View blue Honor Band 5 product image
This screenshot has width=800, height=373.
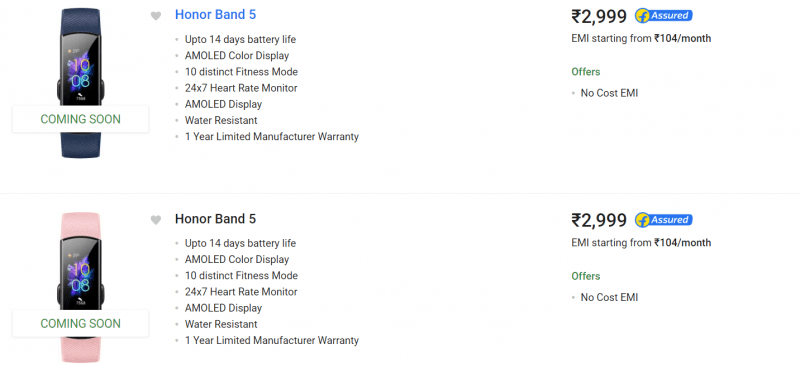click(x=81, y=56)
